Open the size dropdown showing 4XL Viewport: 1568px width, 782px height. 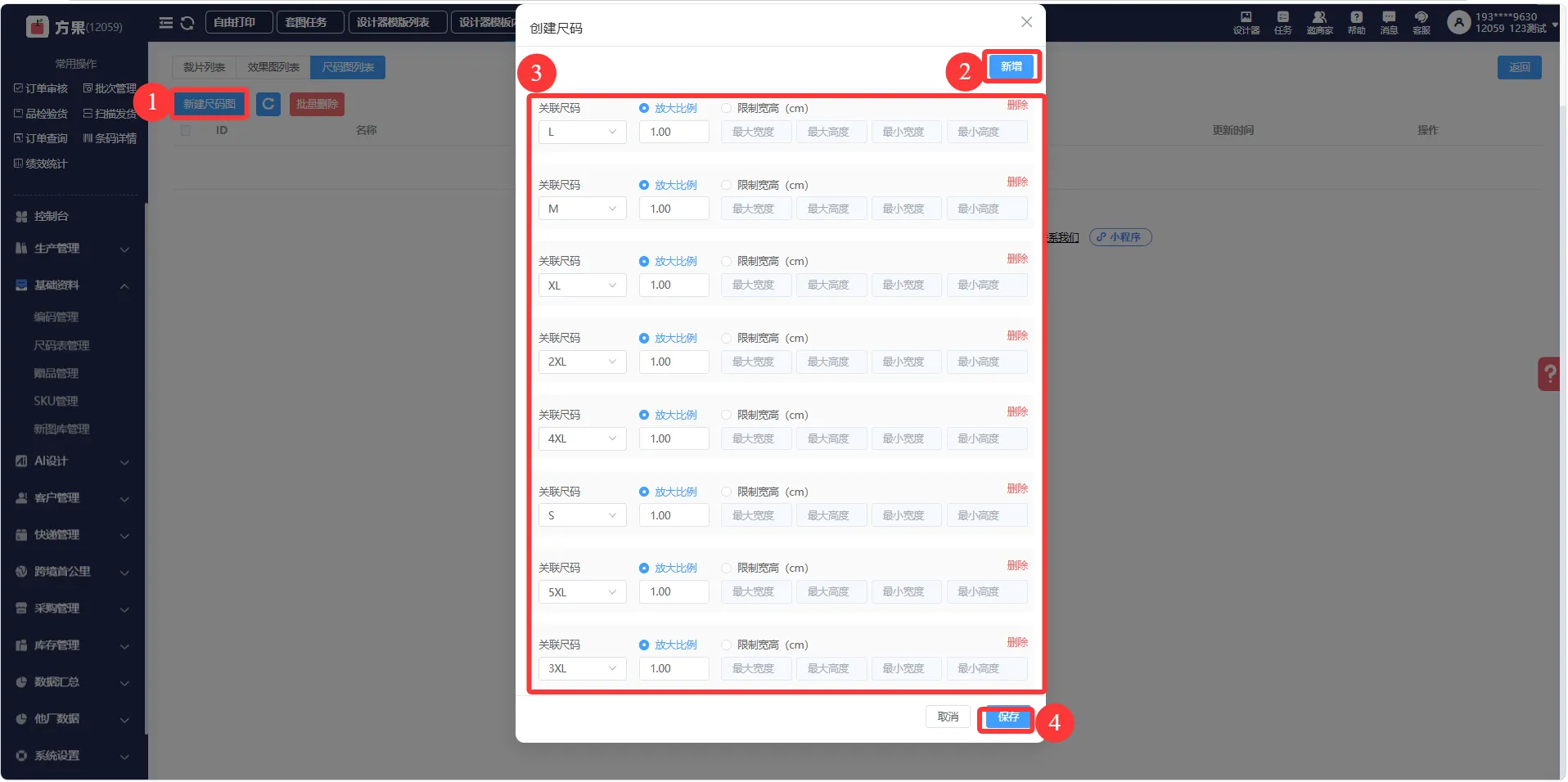[582, 438]
